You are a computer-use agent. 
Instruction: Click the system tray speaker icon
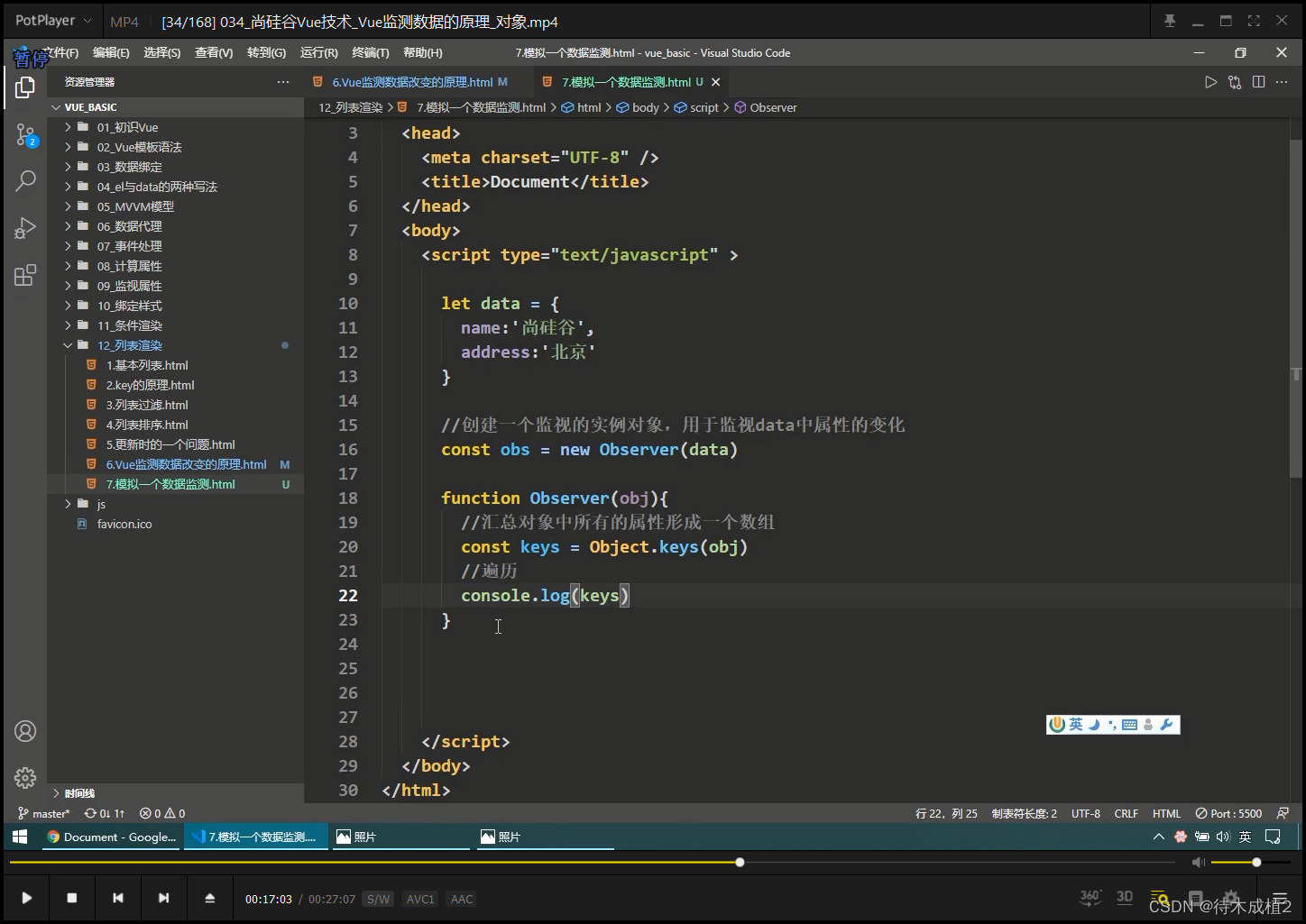coord(1222,837)
